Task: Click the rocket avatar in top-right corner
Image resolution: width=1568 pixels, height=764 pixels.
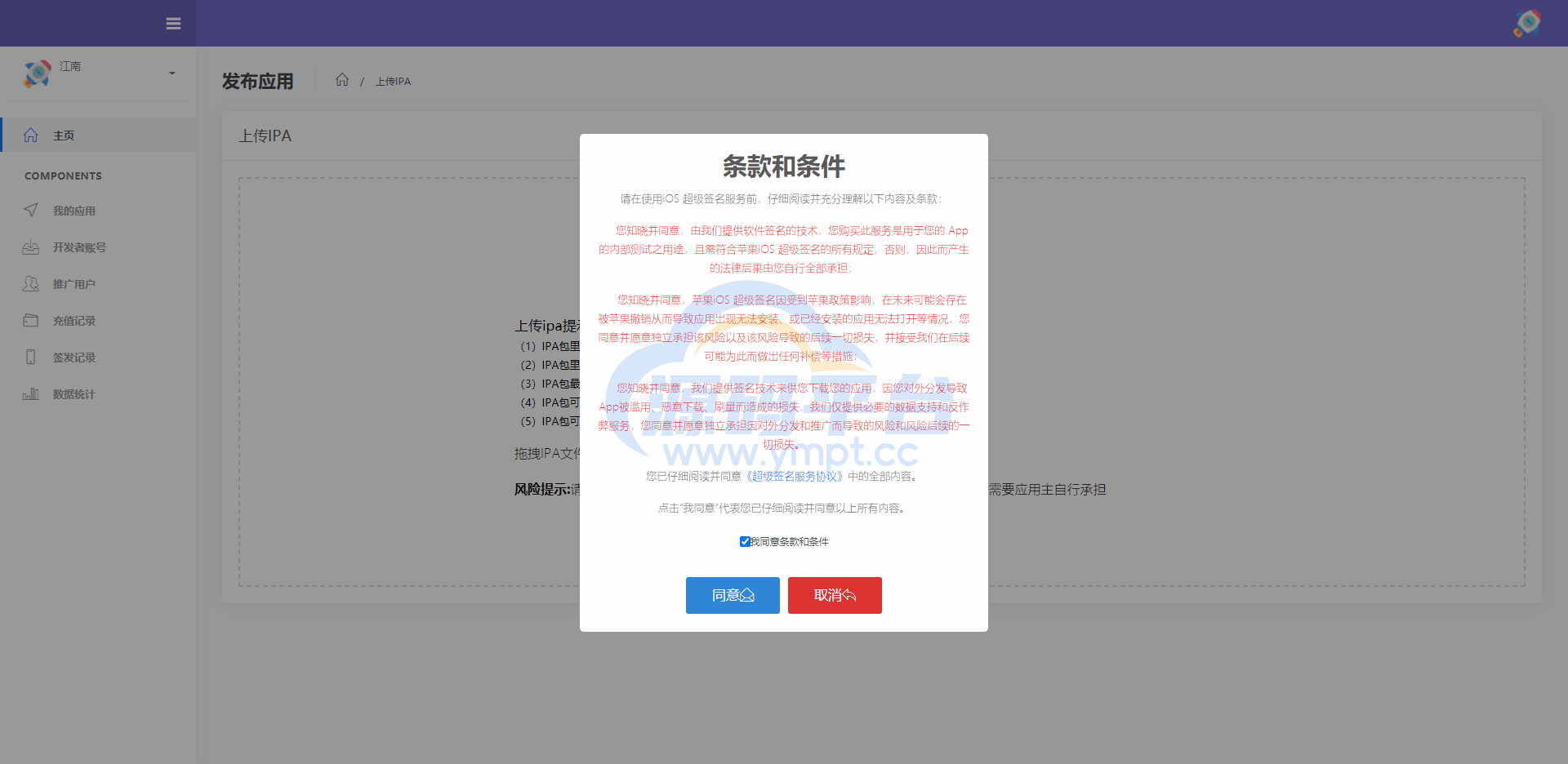Action: point(1526,23)
